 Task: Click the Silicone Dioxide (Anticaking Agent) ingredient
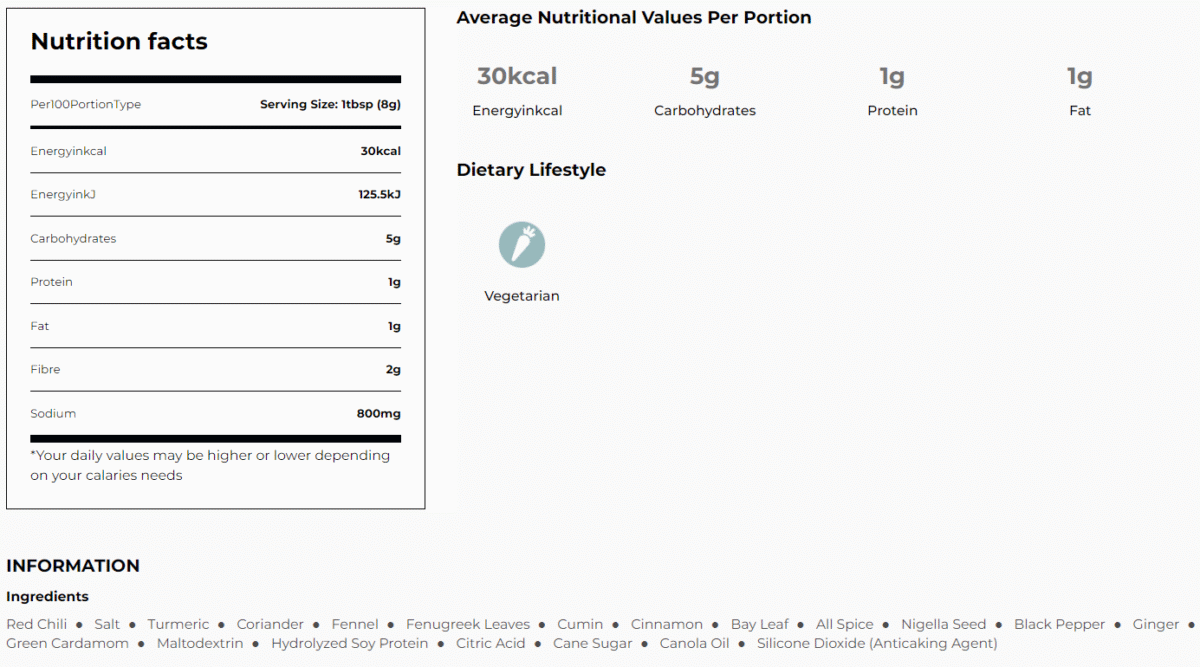click(x=877, y=643)
